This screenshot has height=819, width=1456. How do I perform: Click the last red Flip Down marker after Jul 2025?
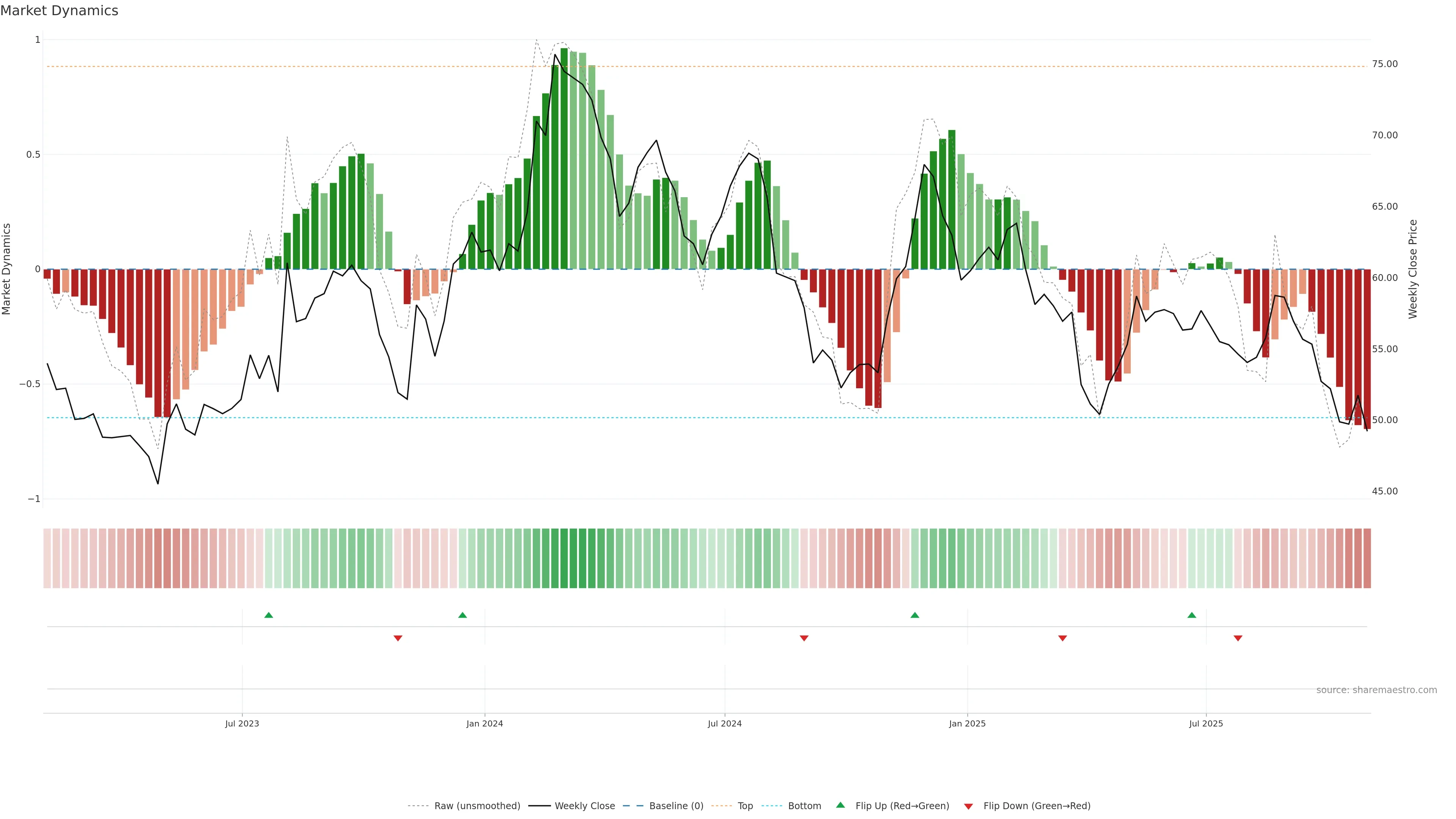coord(1238,638)
